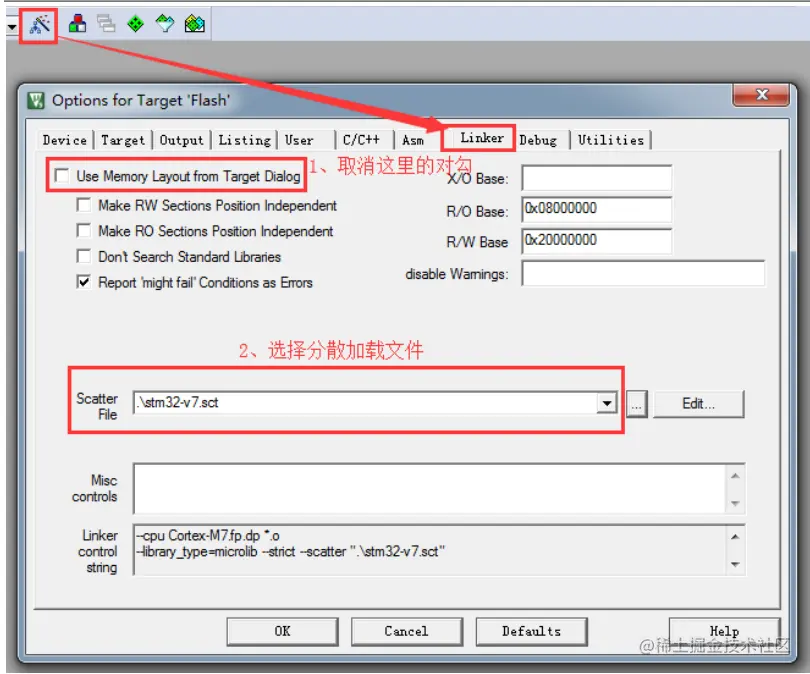Uncheck Report 'might fail' Conditions as Errors
810x674 pixels.
pos(83,282)
